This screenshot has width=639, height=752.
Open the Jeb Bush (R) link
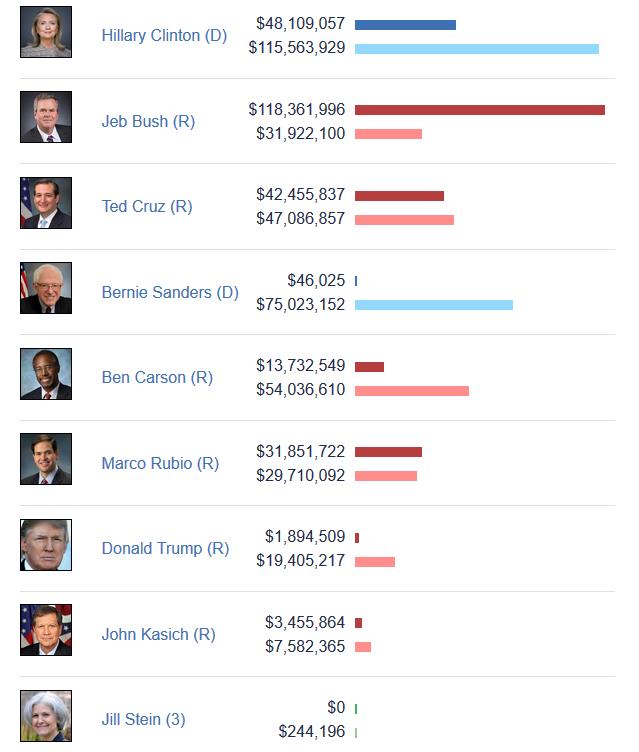(148, 122)
